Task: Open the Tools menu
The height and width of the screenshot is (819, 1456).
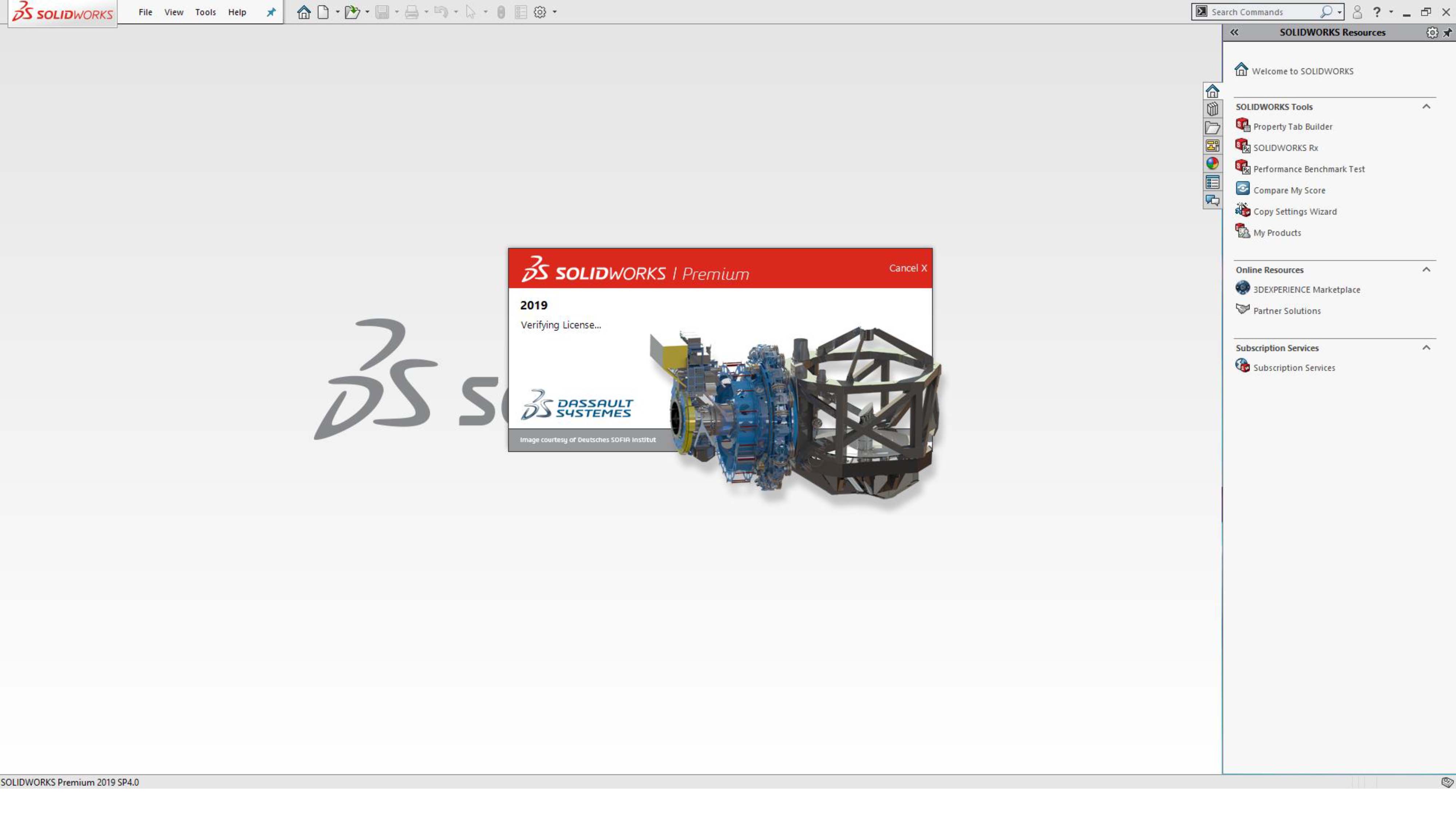Action: pyautogui.click(x=205, y=12)
